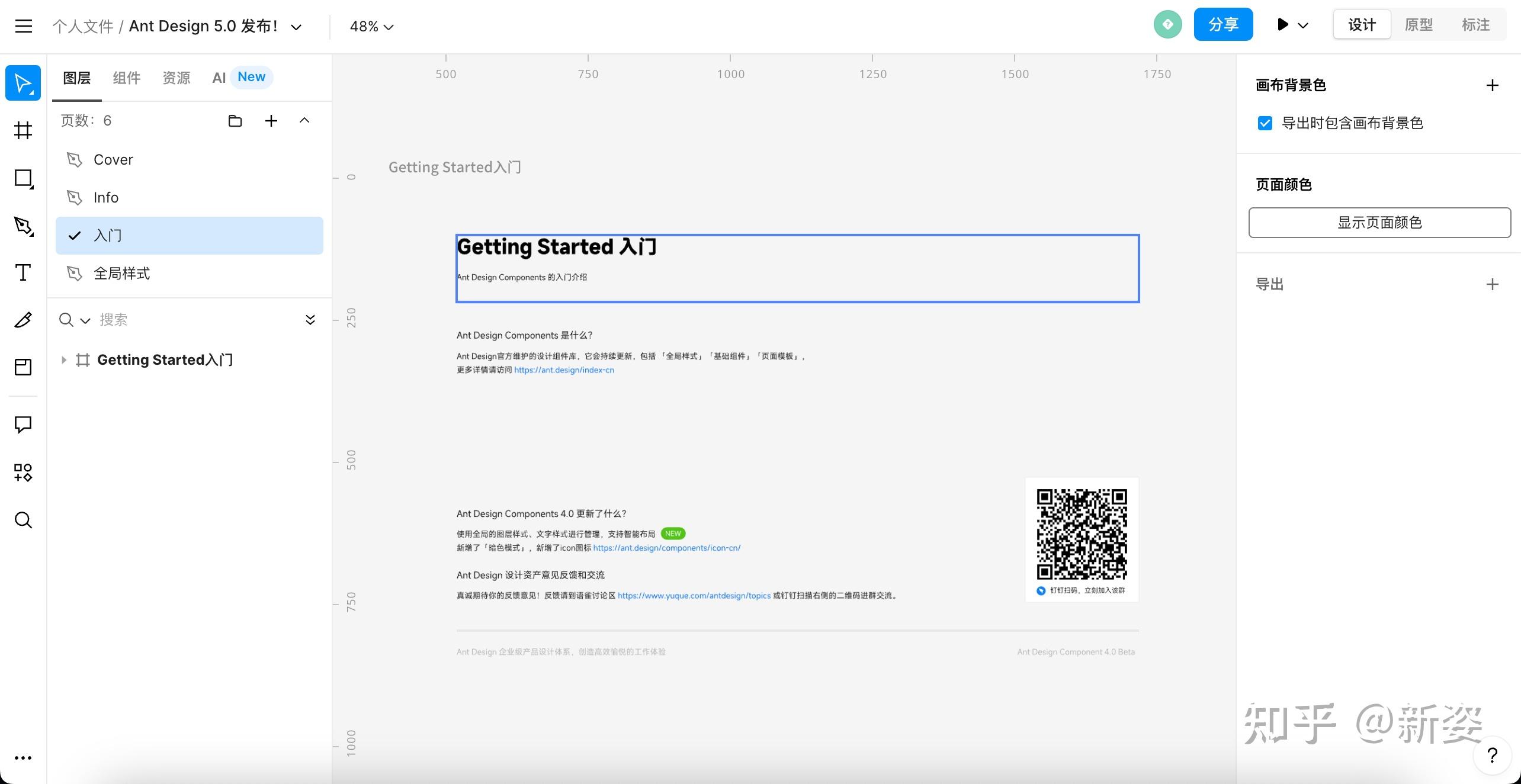Click 显示页面颜色 to show page color
Viewport: 1521px width, 784px height.
click(x=1379, y=222)
